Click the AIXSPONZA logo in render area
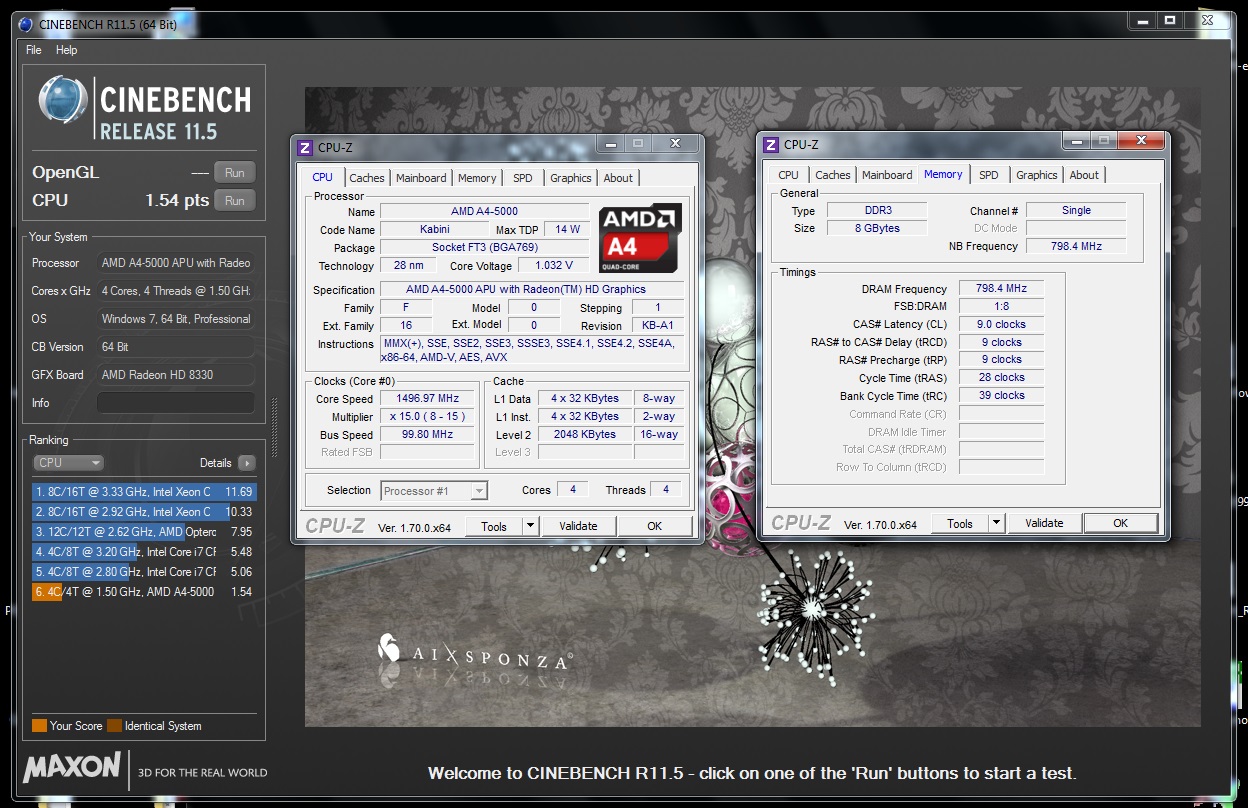The width and height of the screenshot is (1248, 808). (x=475, y=652)
